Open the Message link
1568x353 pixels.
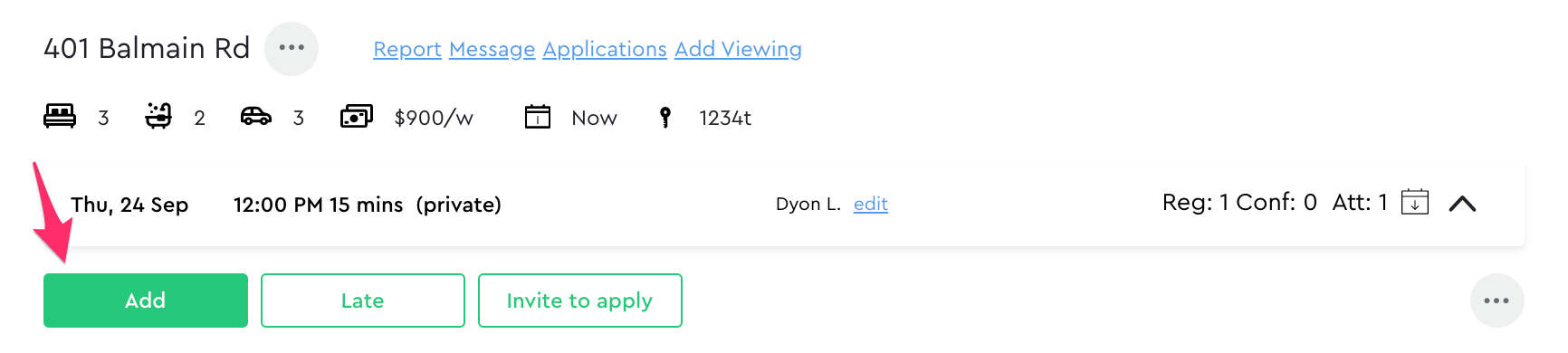click(x=492, y=49)
